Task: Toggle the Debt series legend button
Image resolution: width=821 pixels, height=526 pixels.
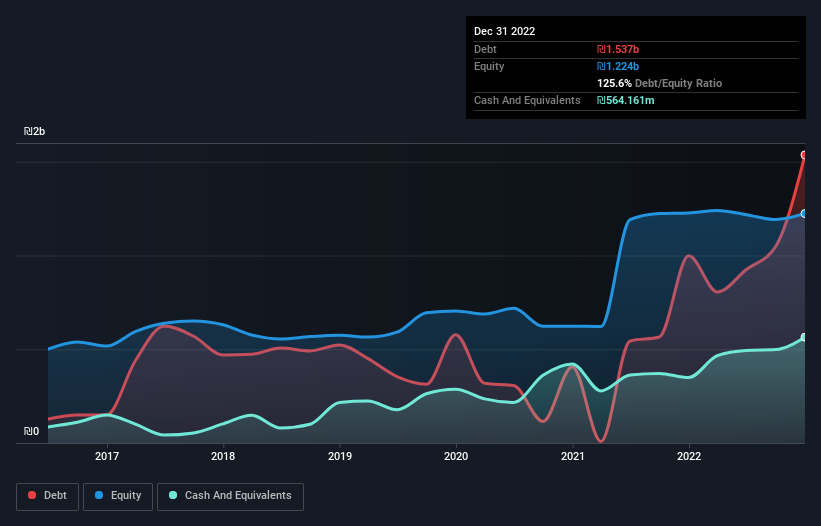Action: (48, 496)
